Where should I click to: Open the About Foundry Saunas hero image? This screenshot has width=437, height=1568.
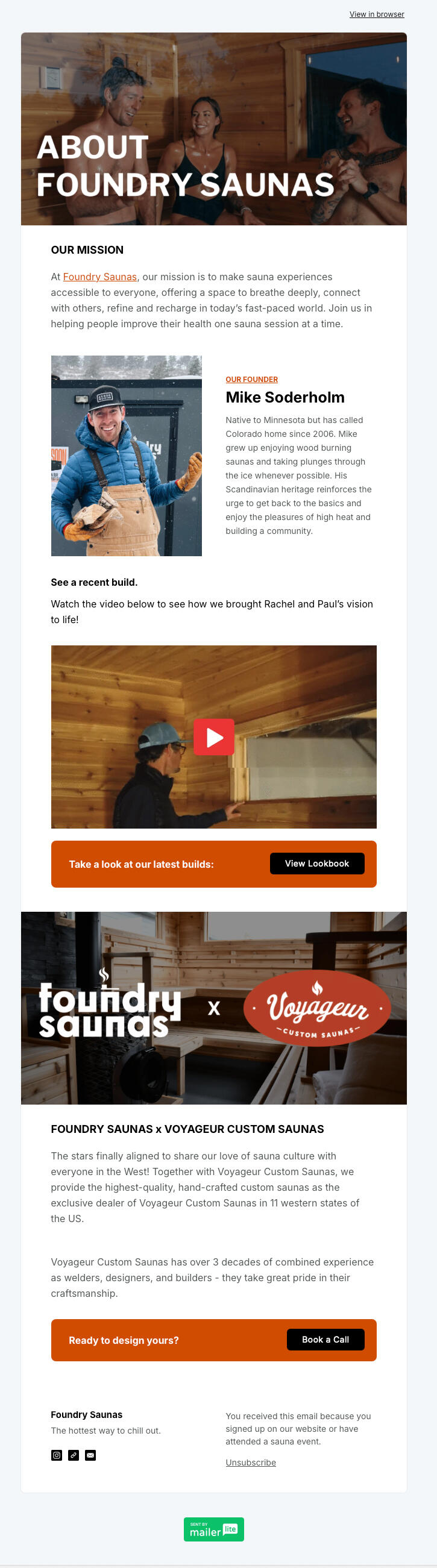click(x=213, y=129)
